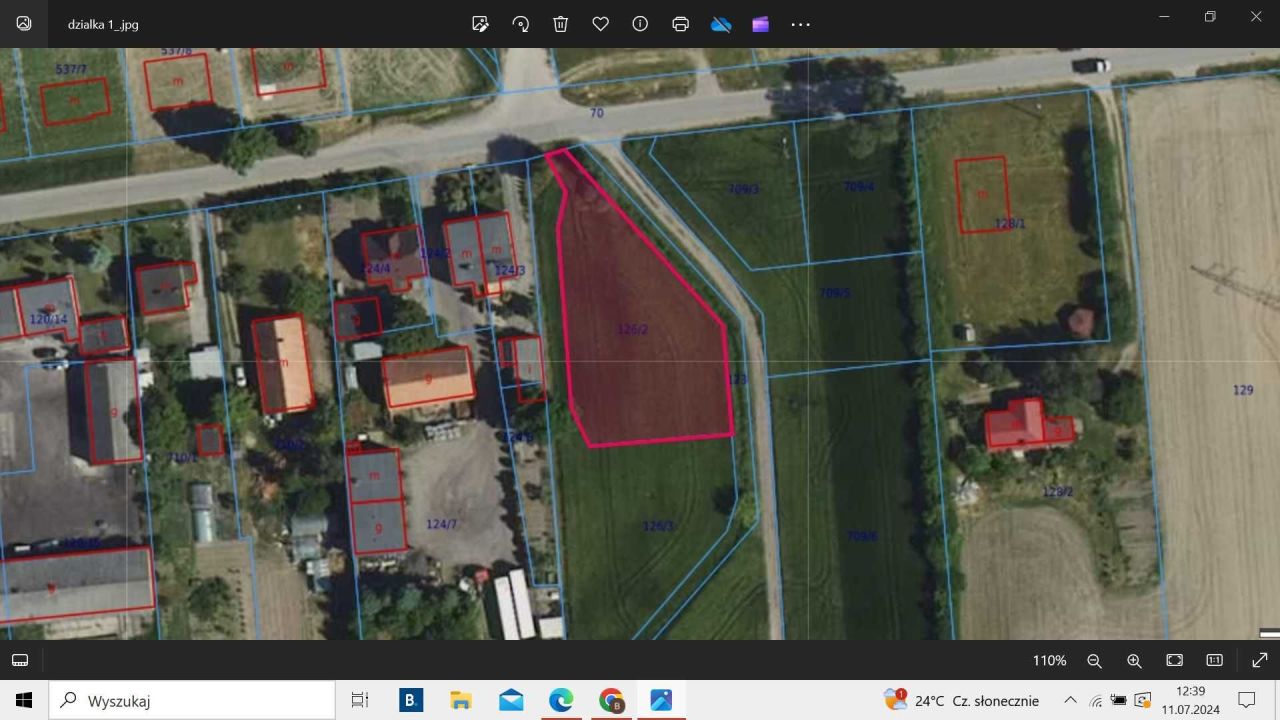The image size is (1280, 720).
Task: Fit image to window
Action: pos(1174,660)
